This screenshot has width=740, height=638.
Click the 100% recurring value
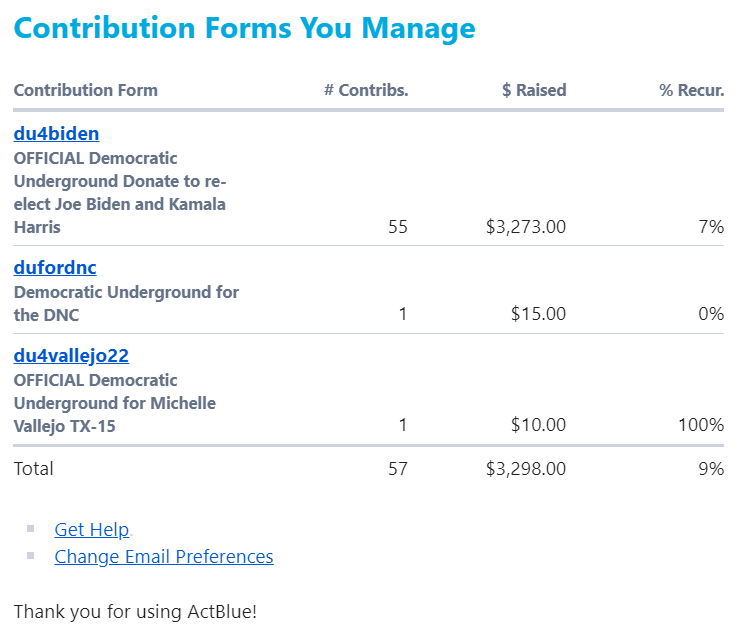click(701, 425)
